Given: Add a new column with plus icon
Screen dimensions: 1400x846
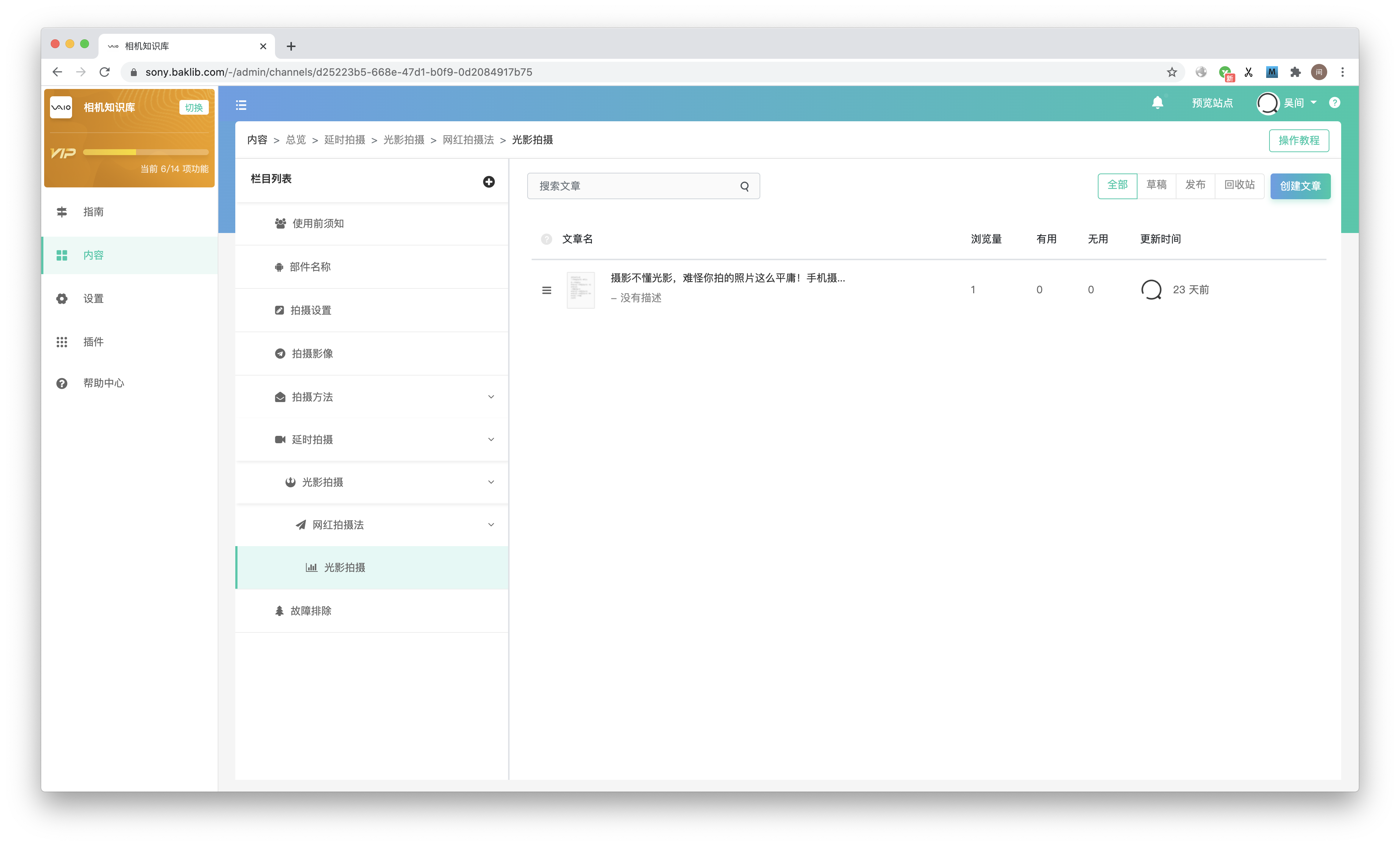Looking at the screenshot, I should 489,182.
